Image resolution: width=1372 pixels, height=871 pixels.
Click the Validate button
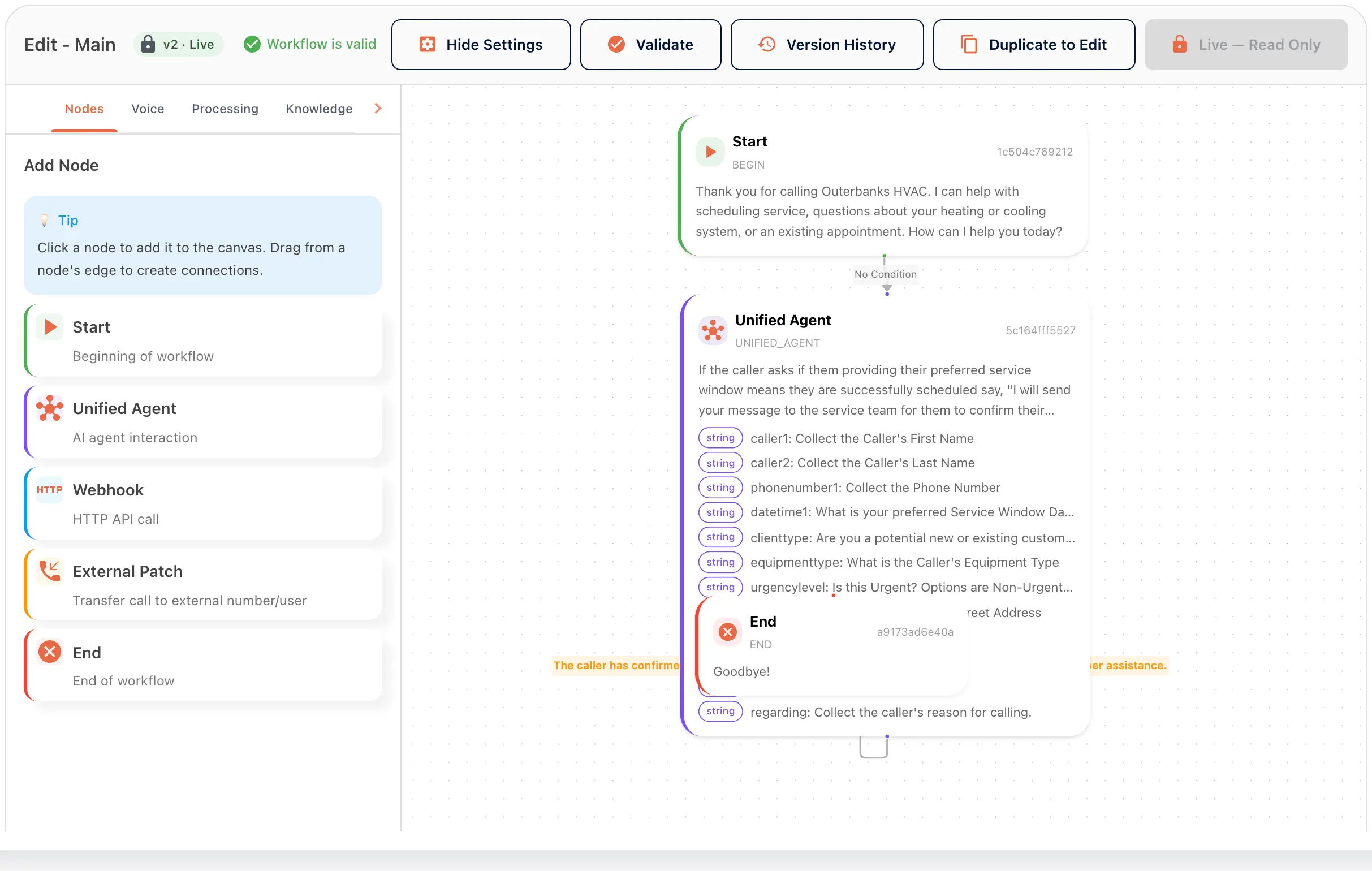point(651,45)
